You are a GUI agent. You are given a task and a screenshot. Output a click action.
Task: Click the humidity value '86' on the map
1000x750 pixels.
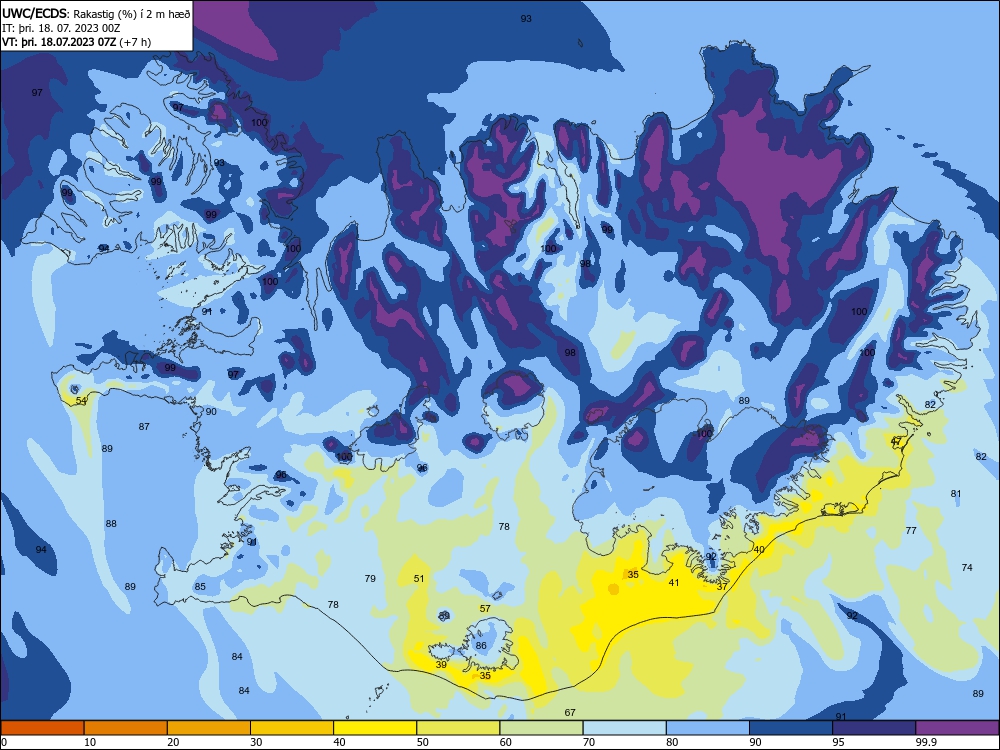click(481, 645)
